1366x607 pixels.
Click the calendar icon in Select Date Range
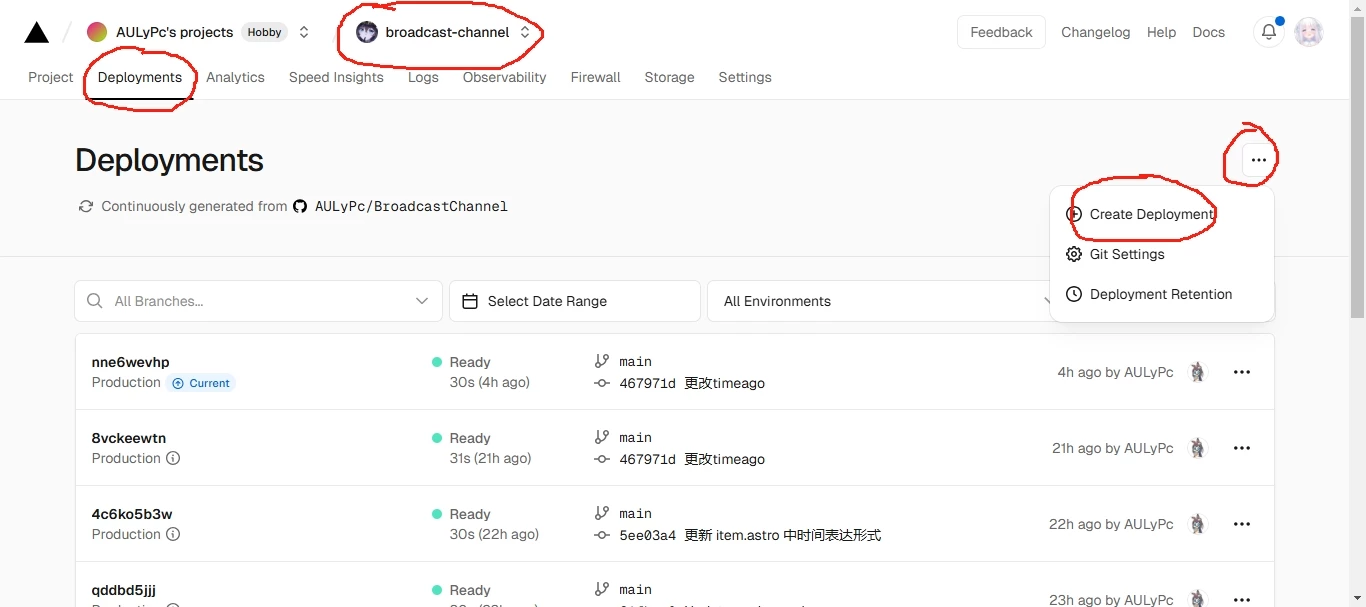click(x=468, y=301)
